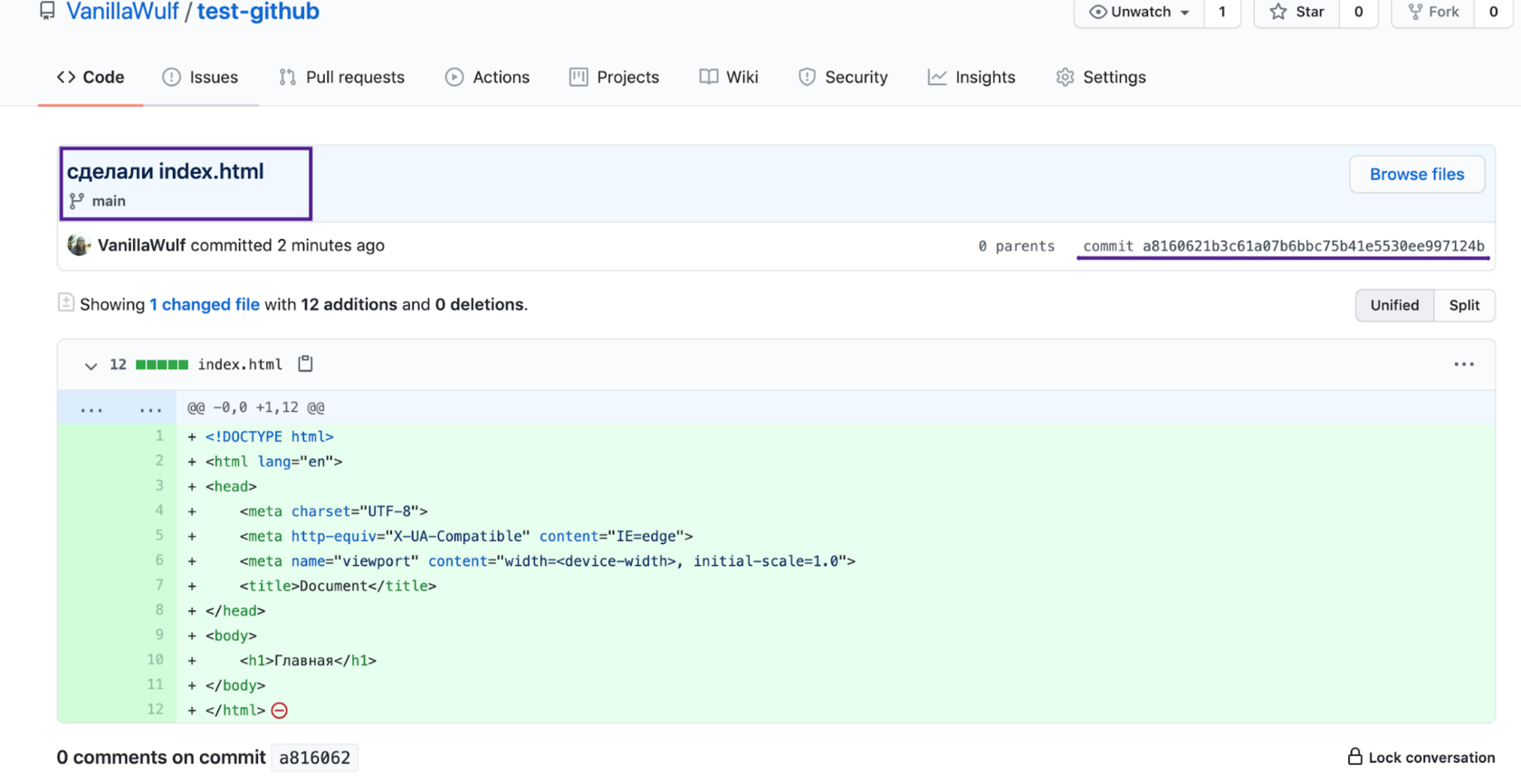Go to the Actions tab

(x=487, y=77)
